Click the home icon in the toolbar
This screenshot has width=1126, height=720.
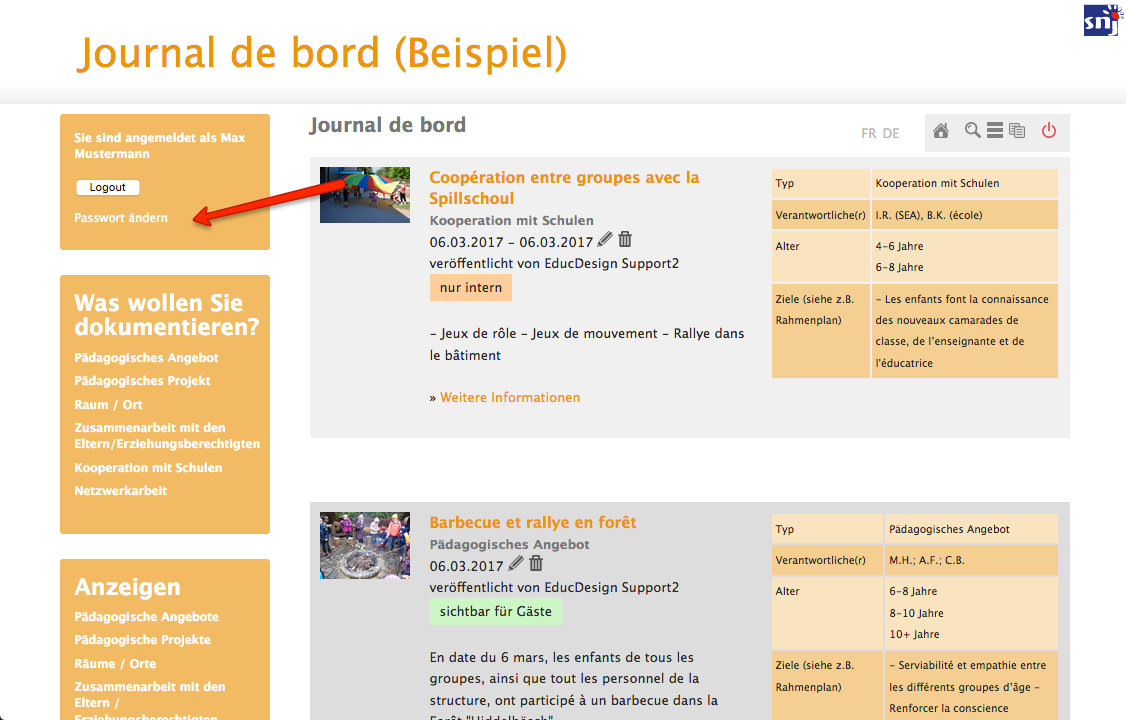[940, 131]
